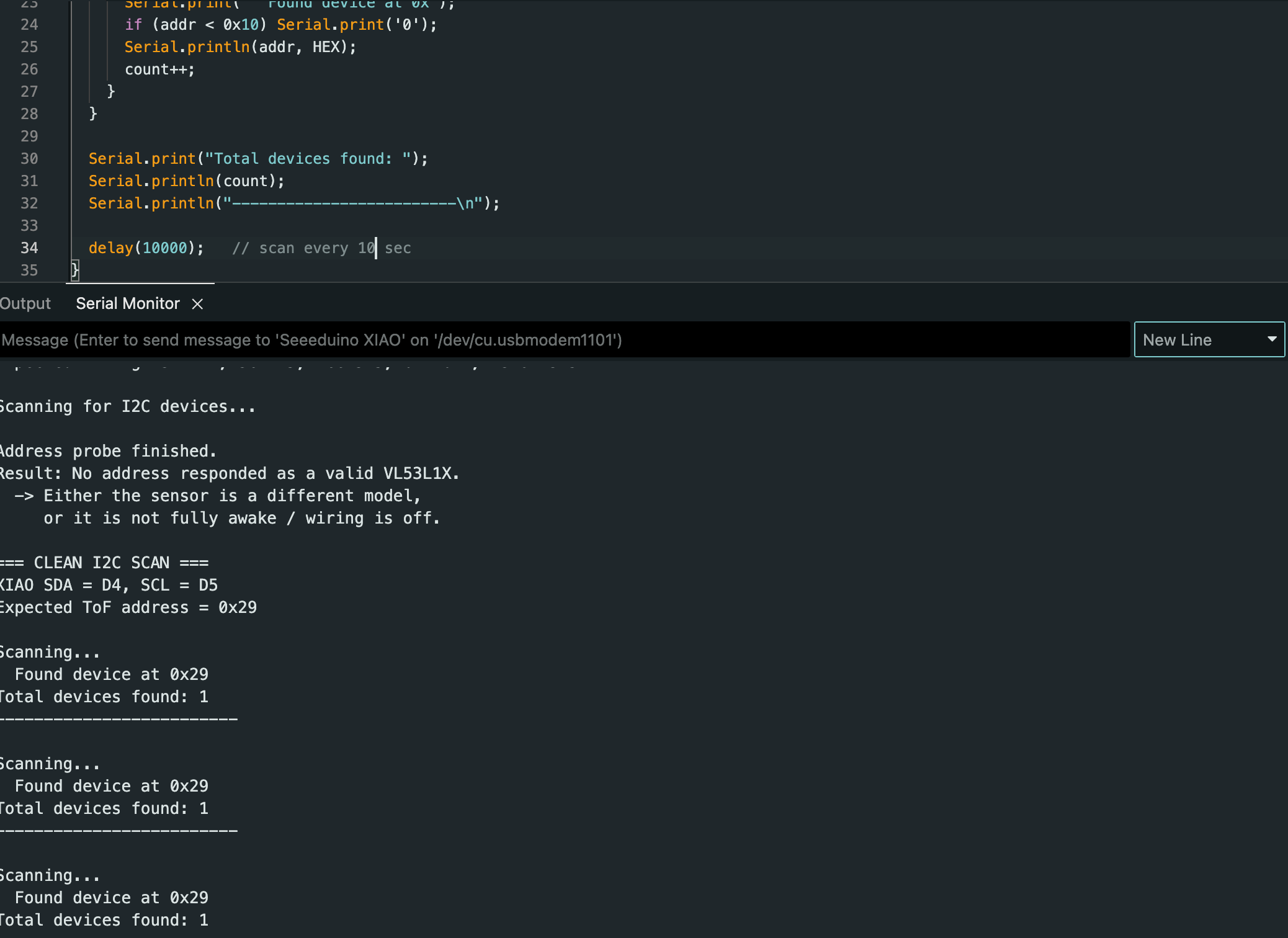The height and width of the screenshot is (938, 1288).
Task: Focus the serial Message input field
Action: pos(558,340)
